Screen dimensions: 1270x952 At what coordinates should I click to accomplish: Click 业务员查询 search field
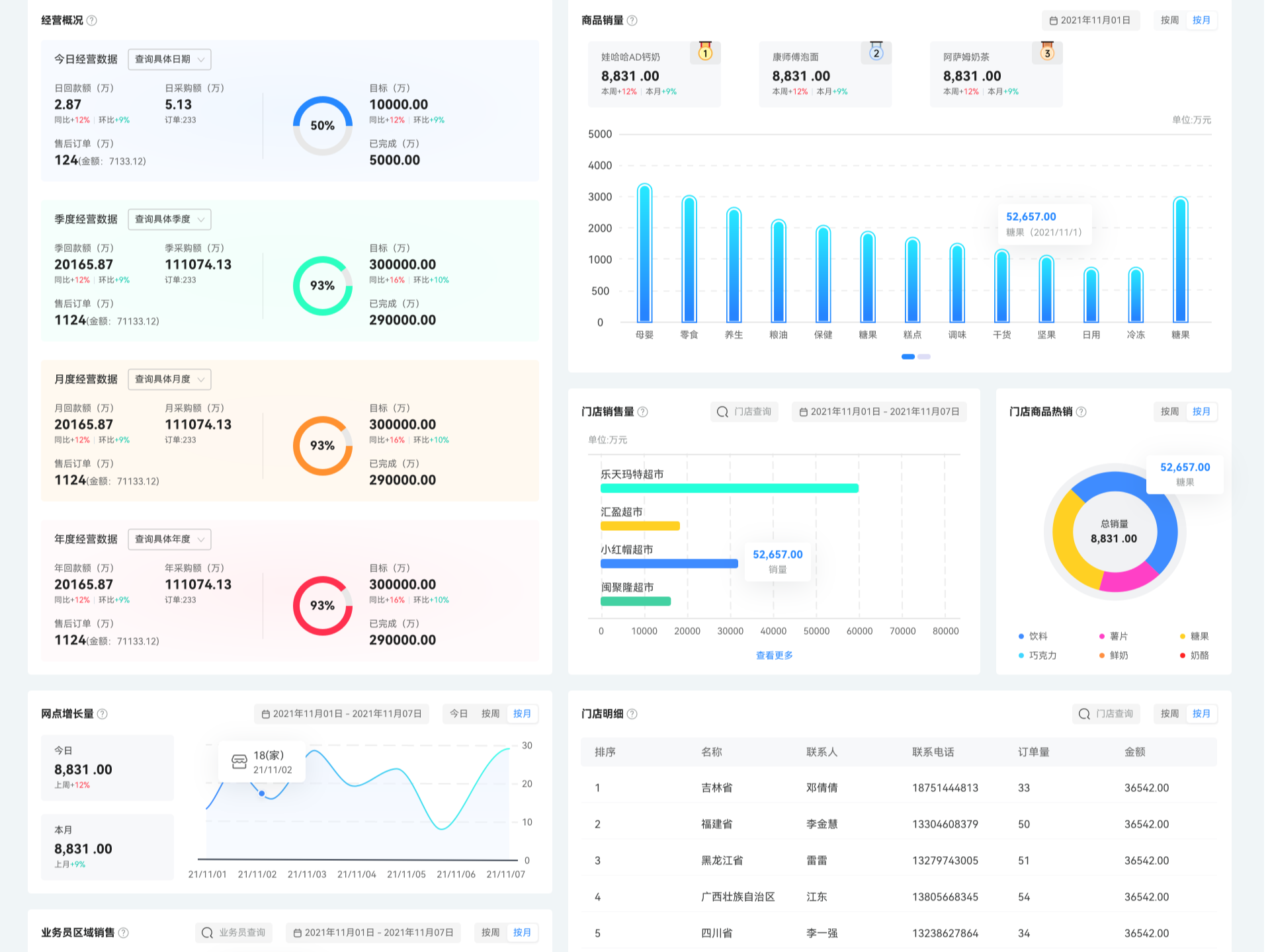coord(233,933)
